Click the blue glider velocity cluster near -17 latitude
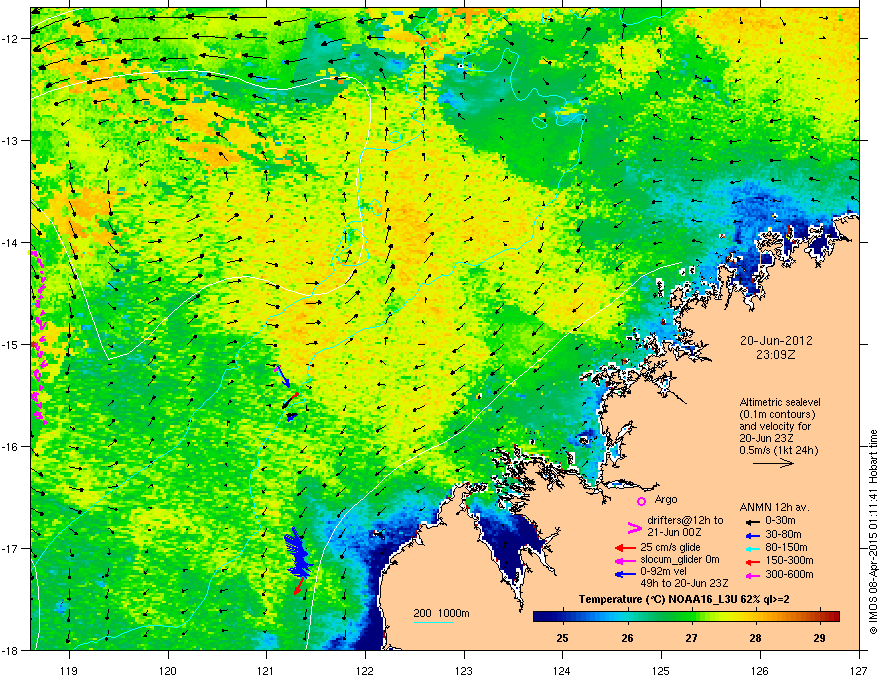880x680 pixels. [299, 554]
